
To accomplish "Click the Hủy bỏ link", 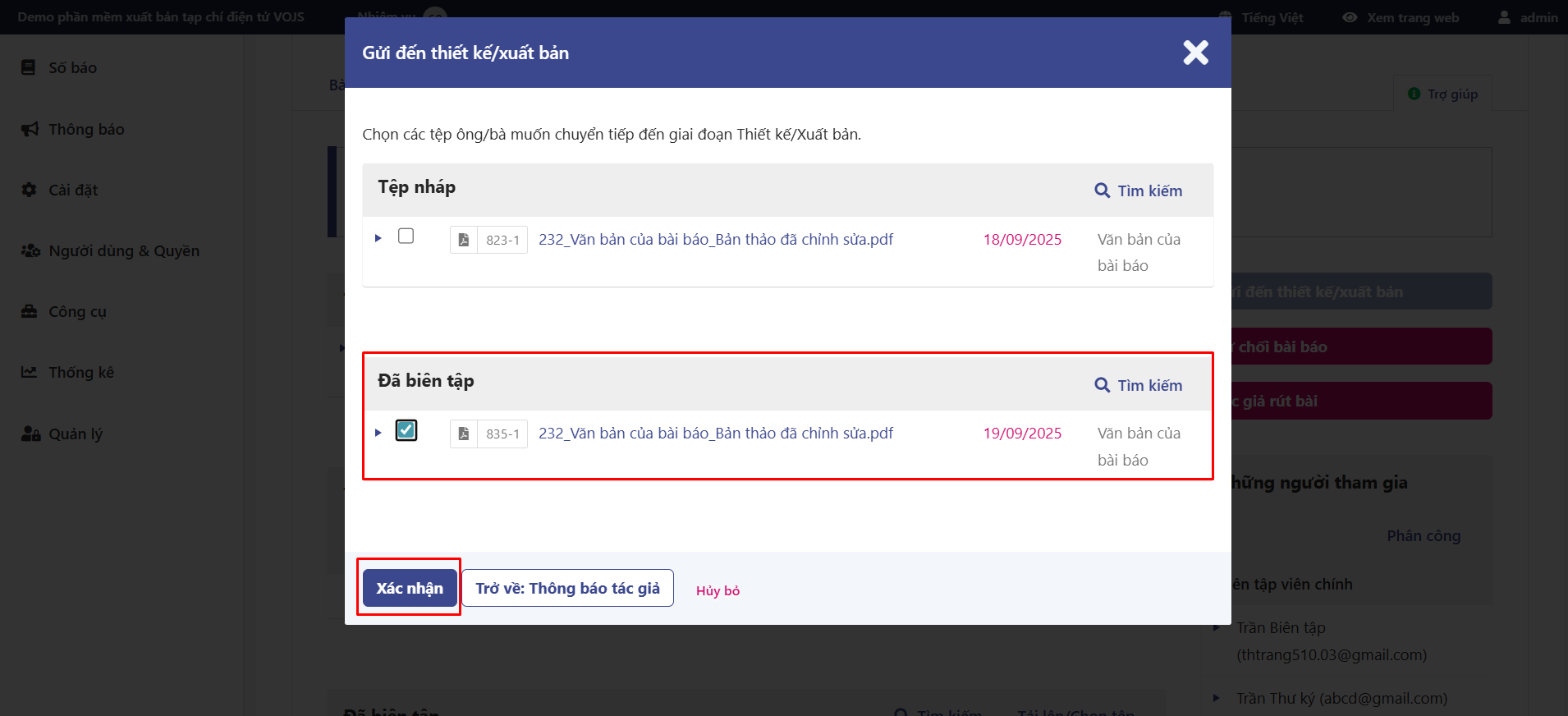I will tap(718, 590).
